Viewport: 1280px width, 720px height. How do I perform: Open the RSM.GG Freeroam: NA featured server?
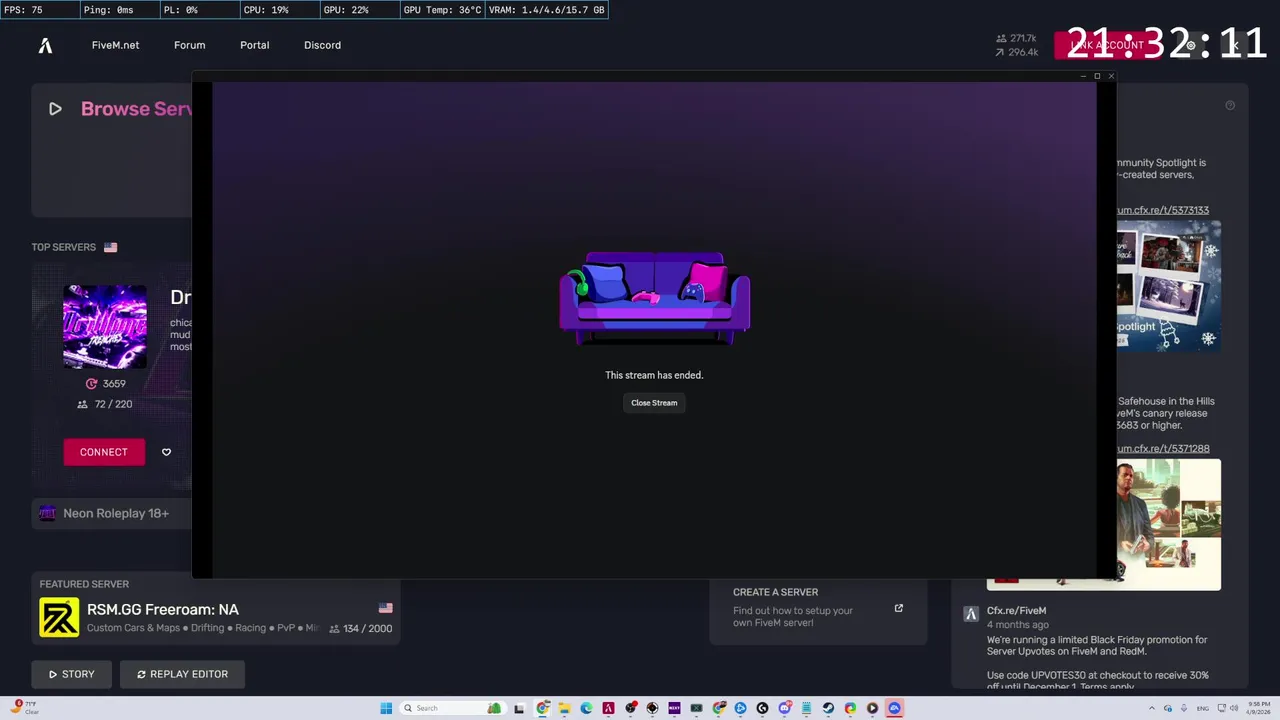pos(216,609)
